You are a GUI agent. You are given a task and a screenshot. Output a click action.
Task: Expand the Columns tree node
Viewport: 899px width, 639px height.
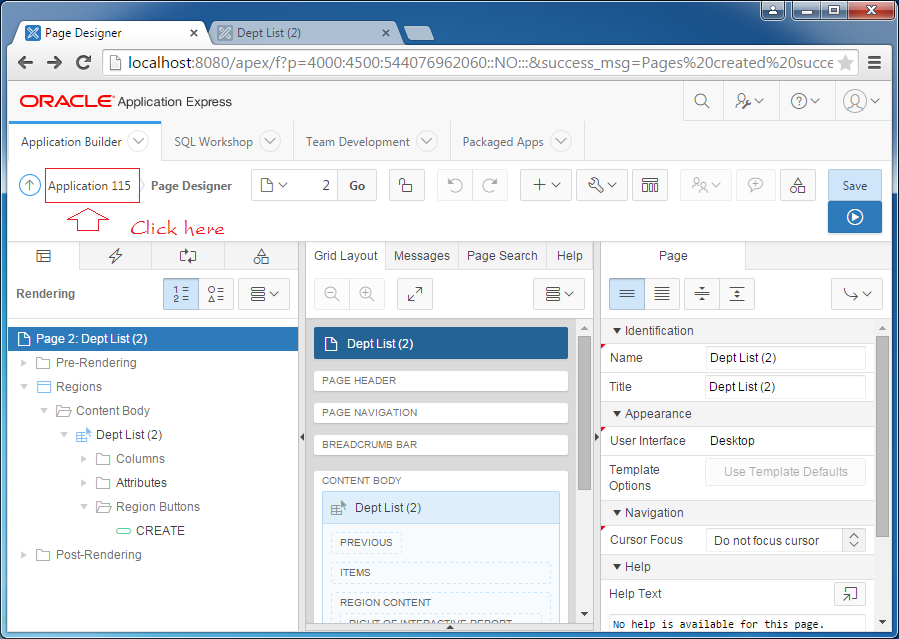point(84,459)
